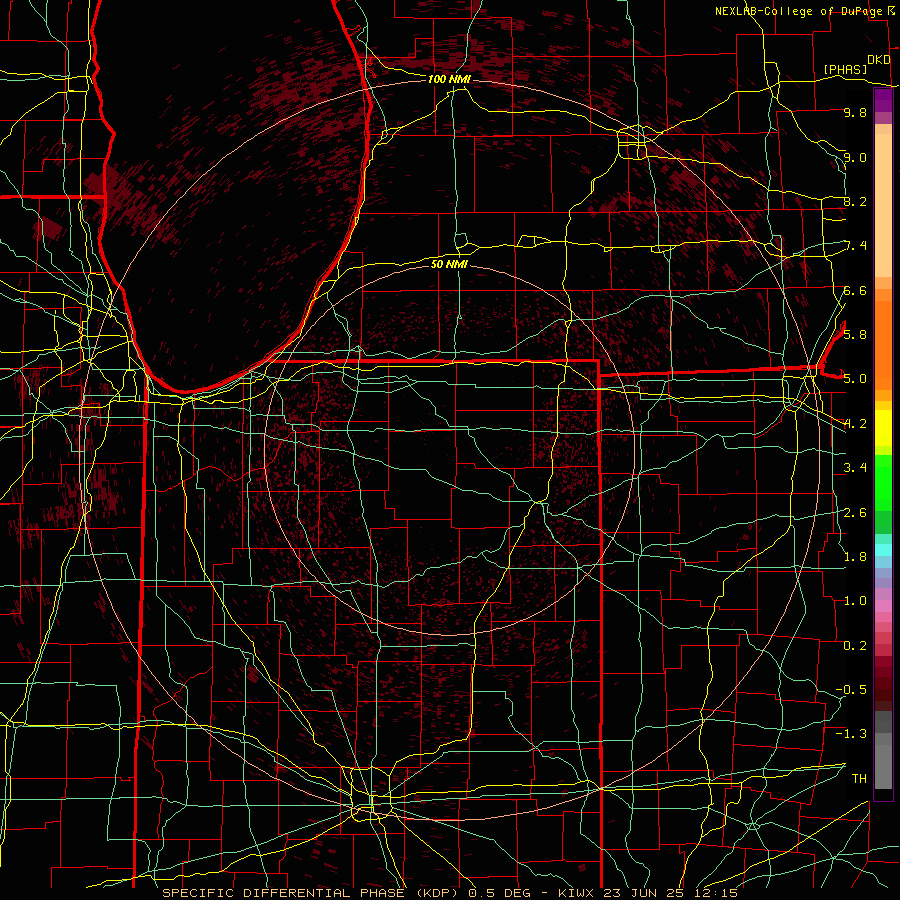Screen dimensions: 900x900
Task: Click the 100 NMI range ring label
Action: [449, 79]
